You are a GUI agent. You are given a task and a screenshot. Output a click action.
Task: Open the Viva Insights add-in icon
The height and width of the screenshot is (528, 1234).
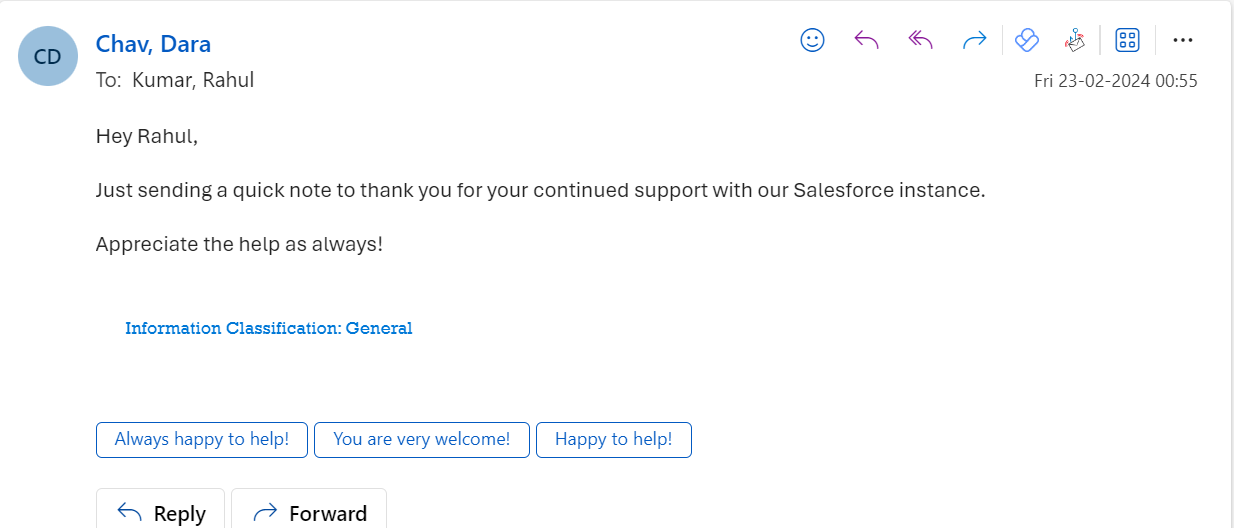1026,40
